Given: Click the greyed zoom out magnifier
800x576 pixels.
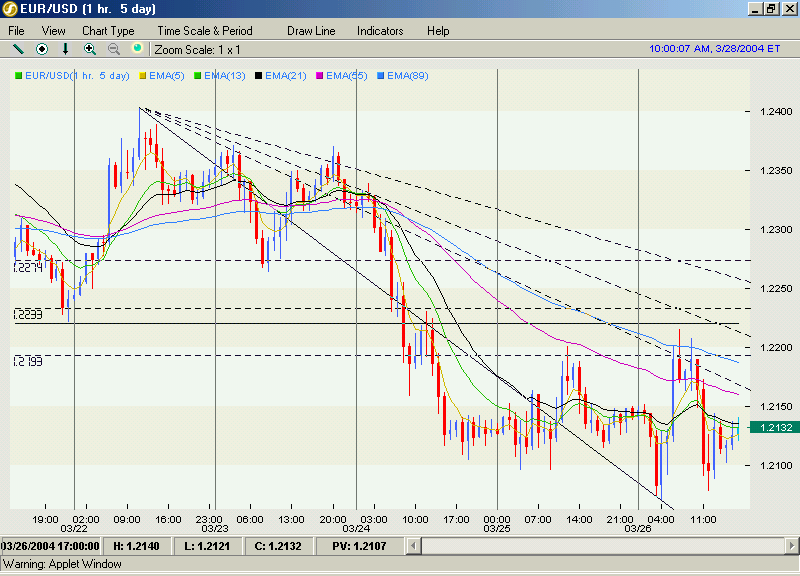Looking at the screenshot, I should coord(114,49).
